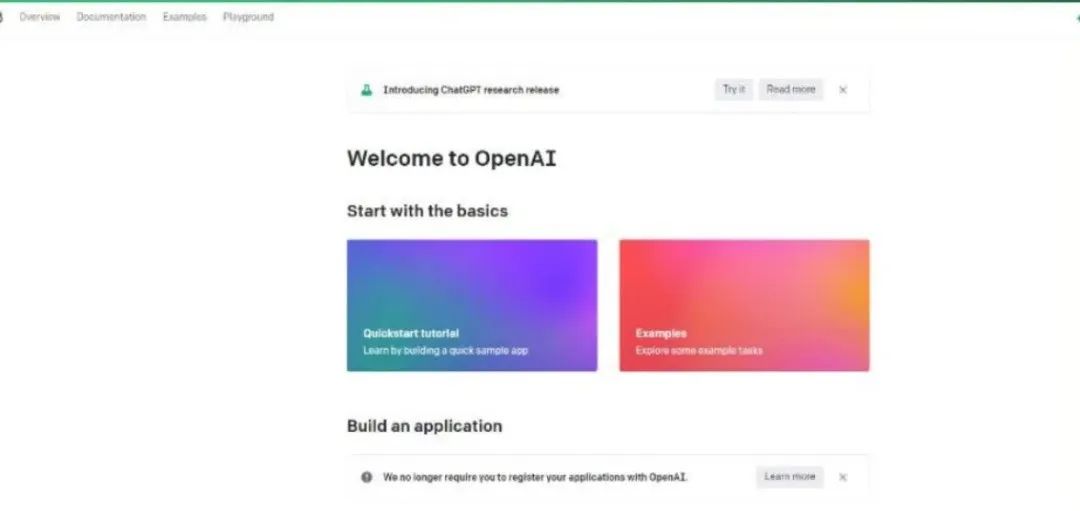
Task: Click the 'Welcome to OpenAI' heading
Action: [x=451, y=158]
